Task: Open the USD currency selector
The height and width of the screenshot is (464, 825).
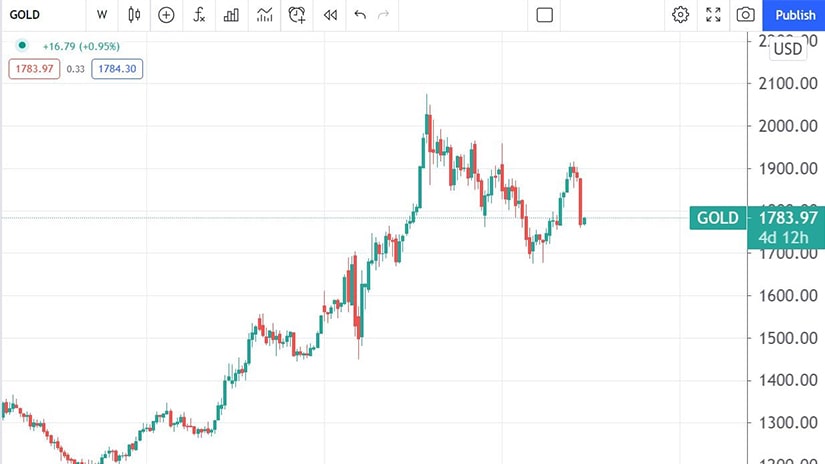Action: coord(789,48)
